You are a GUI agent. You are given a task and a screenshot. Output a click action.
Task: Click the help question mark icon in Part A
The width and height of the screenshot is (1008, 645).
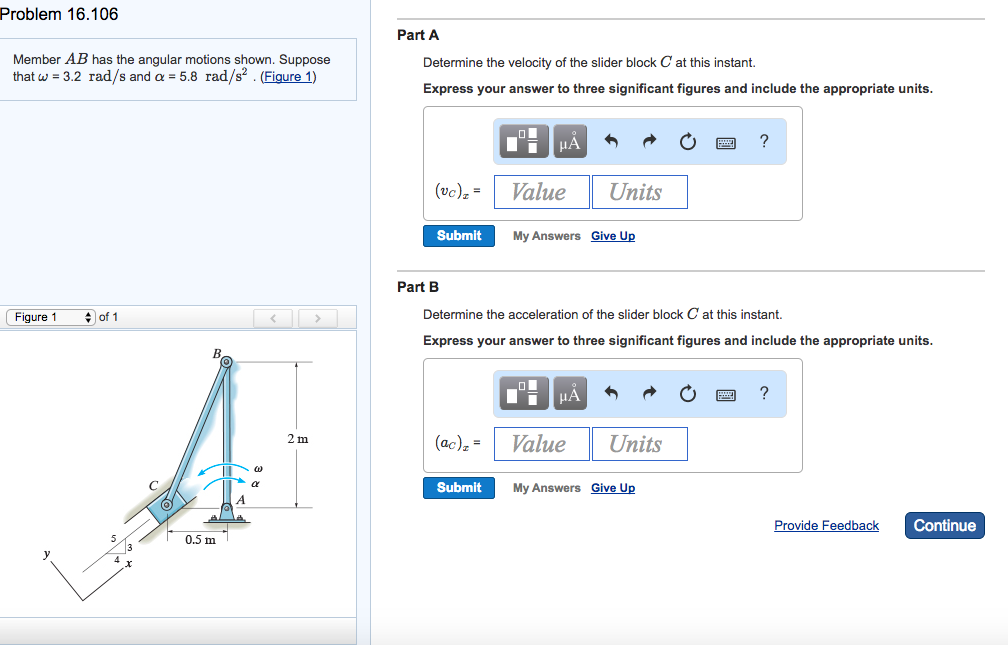[764, 141]
